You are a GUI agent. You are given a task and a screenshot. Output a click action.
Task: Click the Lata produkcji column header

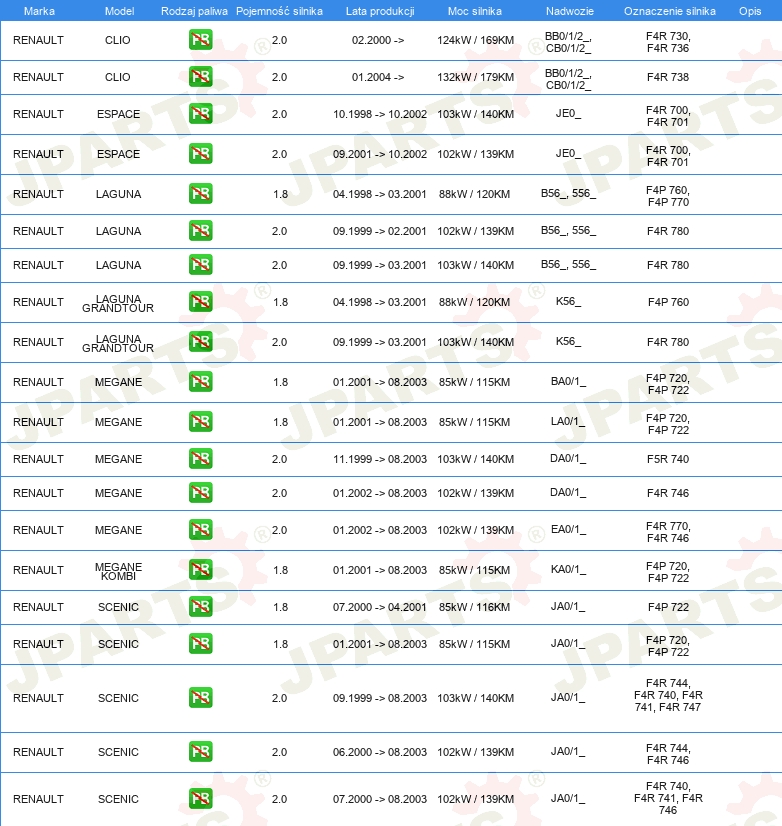[x=380, y=11]
